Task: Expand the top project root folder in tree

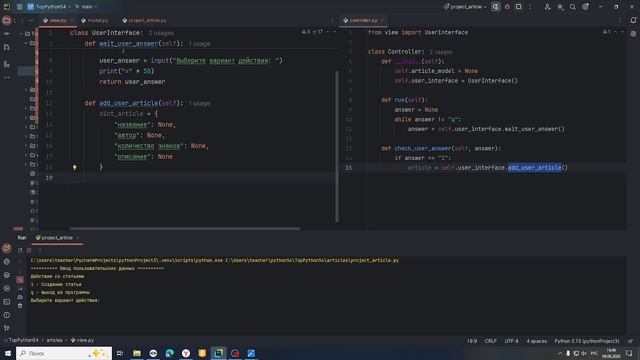Action: point(21,33)
